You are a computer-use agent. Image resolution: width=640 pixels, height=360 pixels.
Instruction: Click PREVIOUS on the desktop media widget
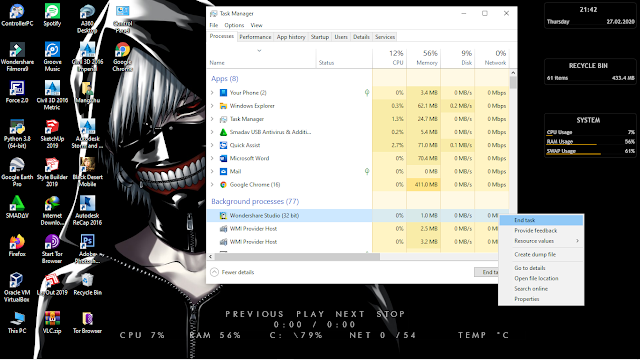pos(254,314)
